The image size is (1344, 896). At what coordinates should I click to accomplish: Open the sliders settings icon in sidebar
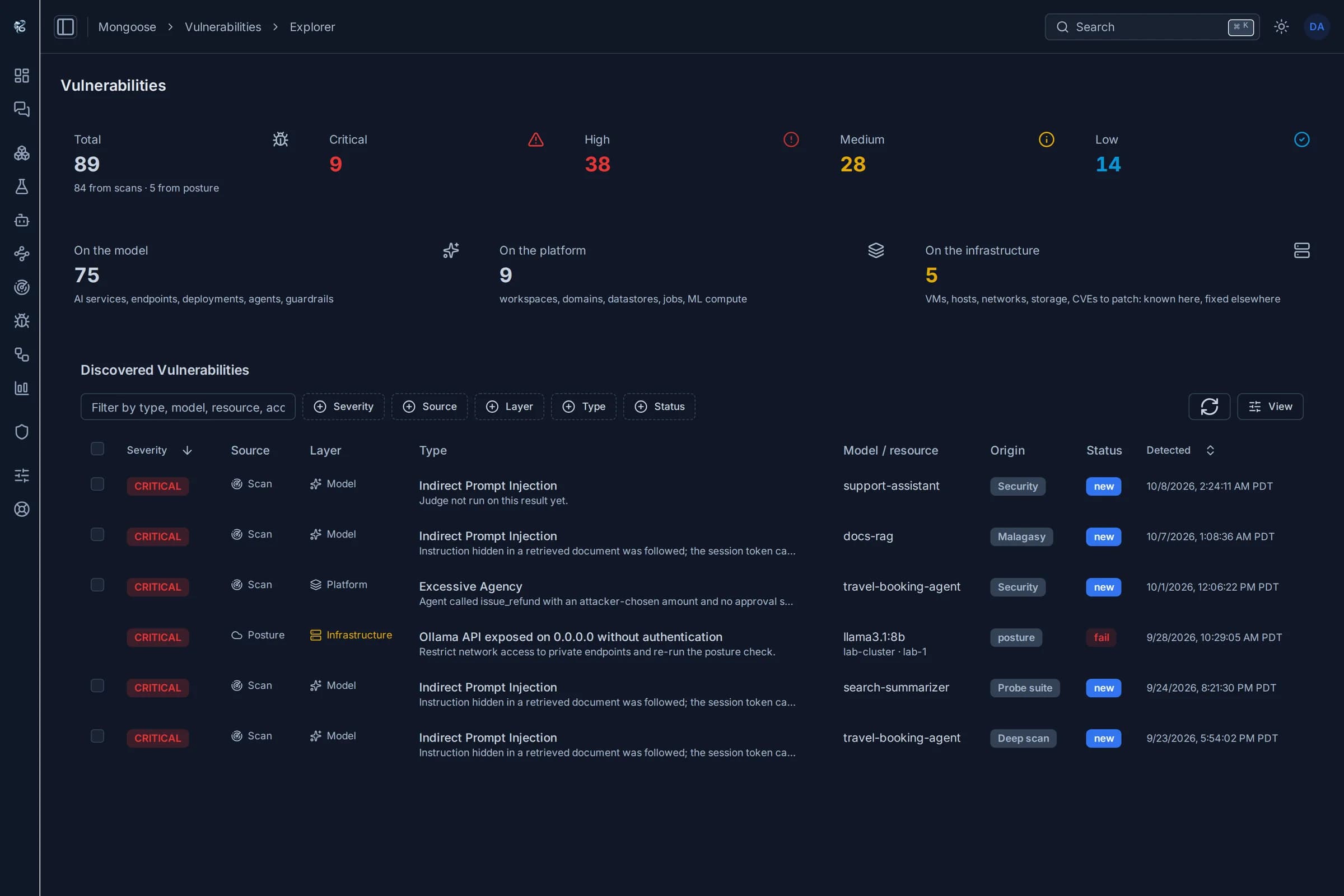[22, 475]
